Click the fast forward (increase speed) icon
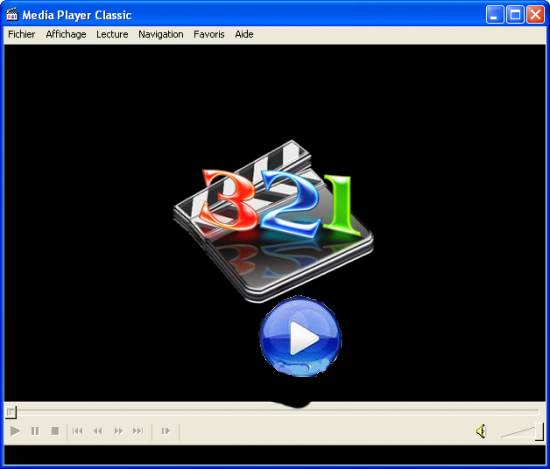The height and width of the screenshot is (469, 550). tap(119, 431)
